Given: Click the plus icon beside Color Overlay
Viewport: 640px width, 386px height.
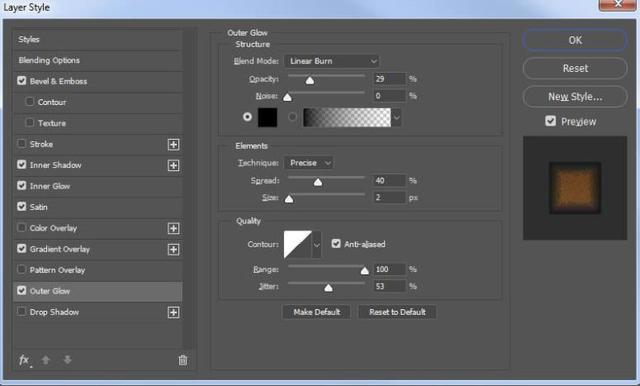Looking at the screenshot, I should [x=173, y=228].
